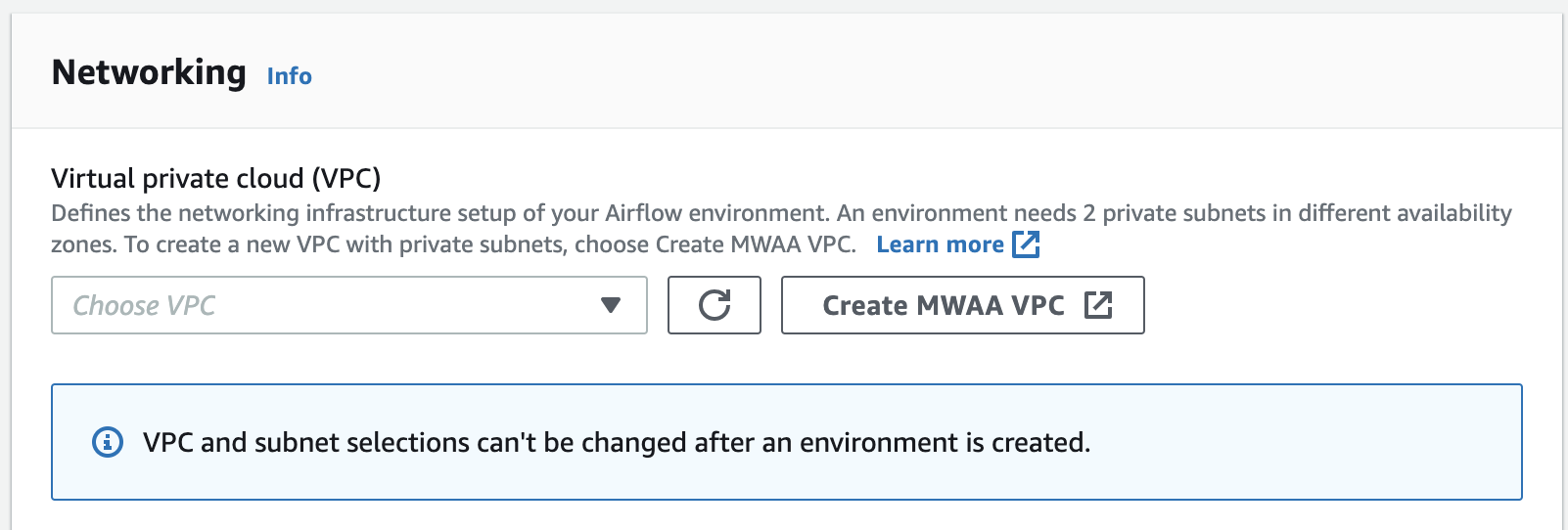
Task: Click the Choose VPC dropdown arrow
Action: click(611, 305)
